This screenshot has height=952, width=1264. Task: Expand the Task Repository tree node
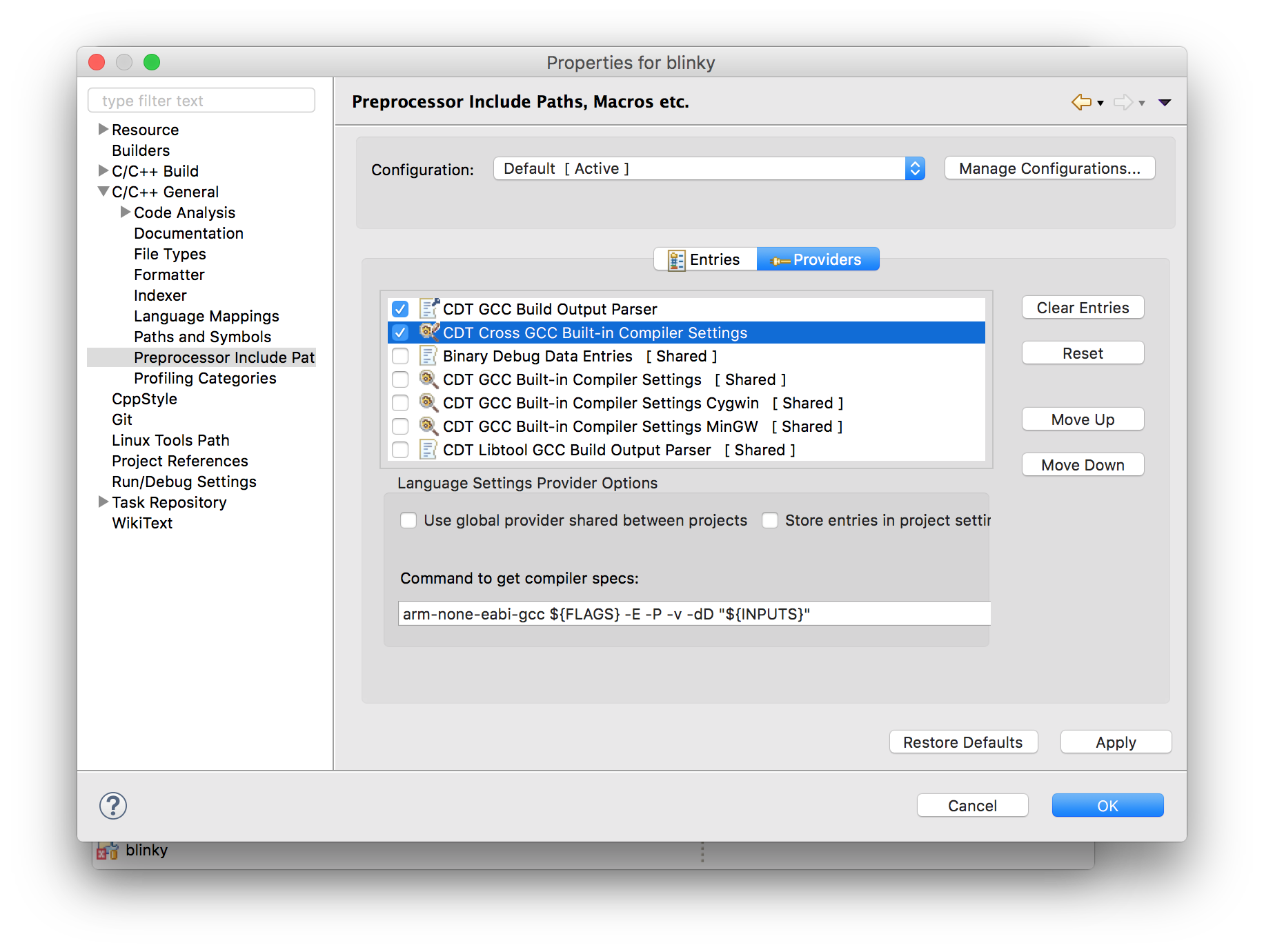coord(103,502)
